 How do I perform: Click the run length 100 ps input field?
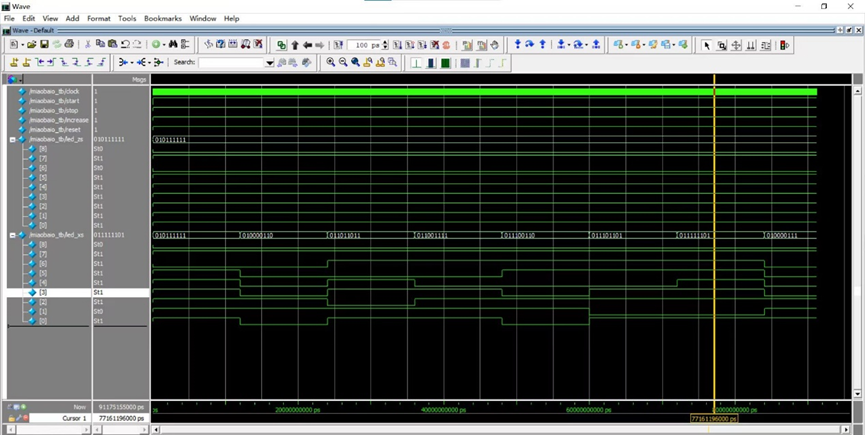364,45
